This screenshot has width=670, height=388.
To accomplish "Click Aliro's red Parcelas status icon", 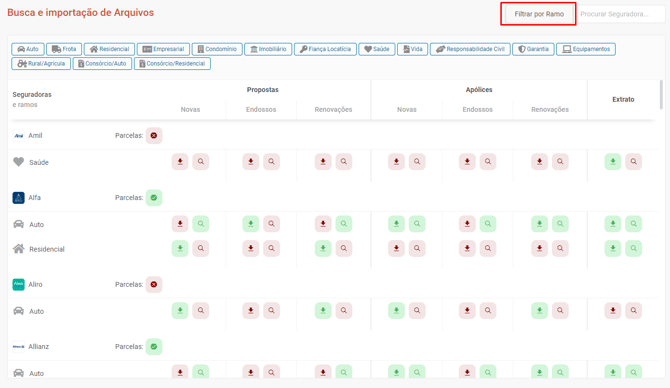I will coord(154,285).
